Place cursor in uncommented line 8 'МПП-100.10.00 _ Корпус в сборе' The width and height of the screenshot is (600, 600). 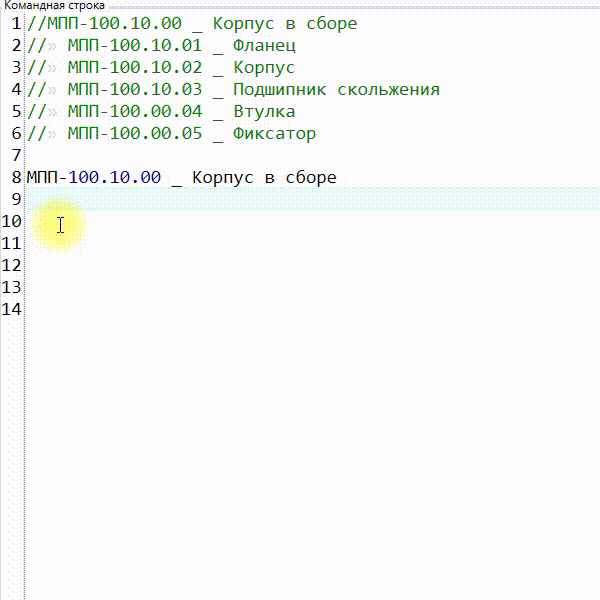181,178
